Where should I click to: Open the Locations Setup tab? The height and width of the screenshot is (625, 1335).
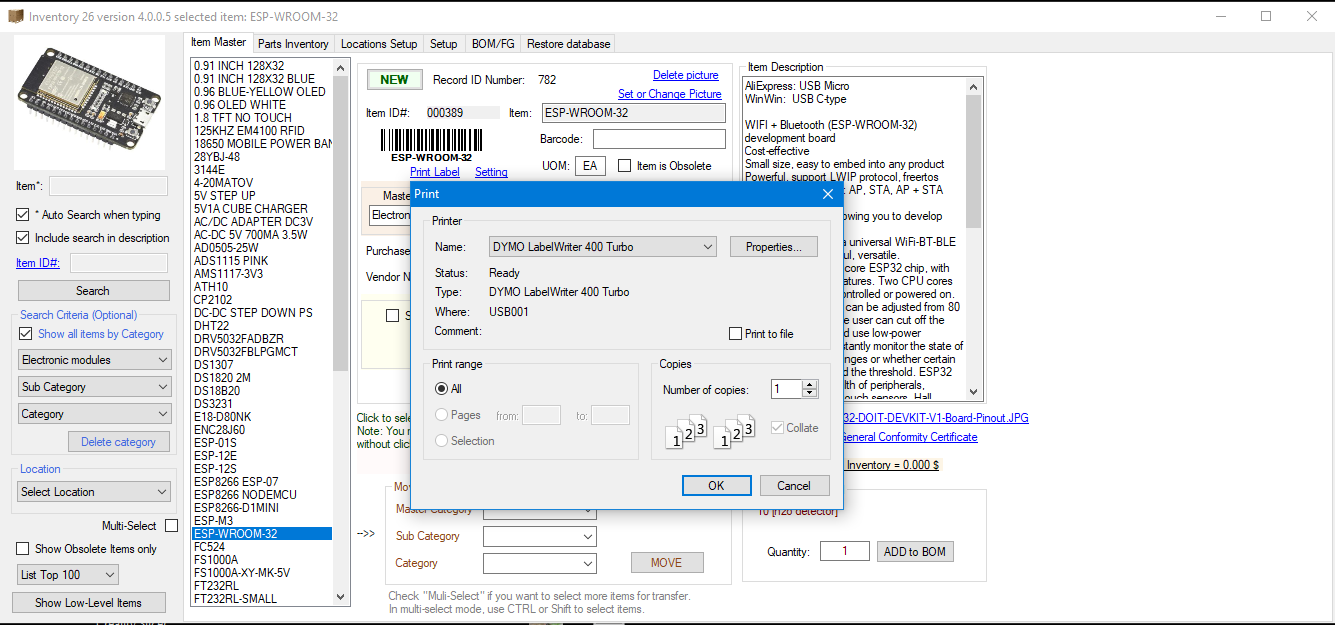pos(379,44)
